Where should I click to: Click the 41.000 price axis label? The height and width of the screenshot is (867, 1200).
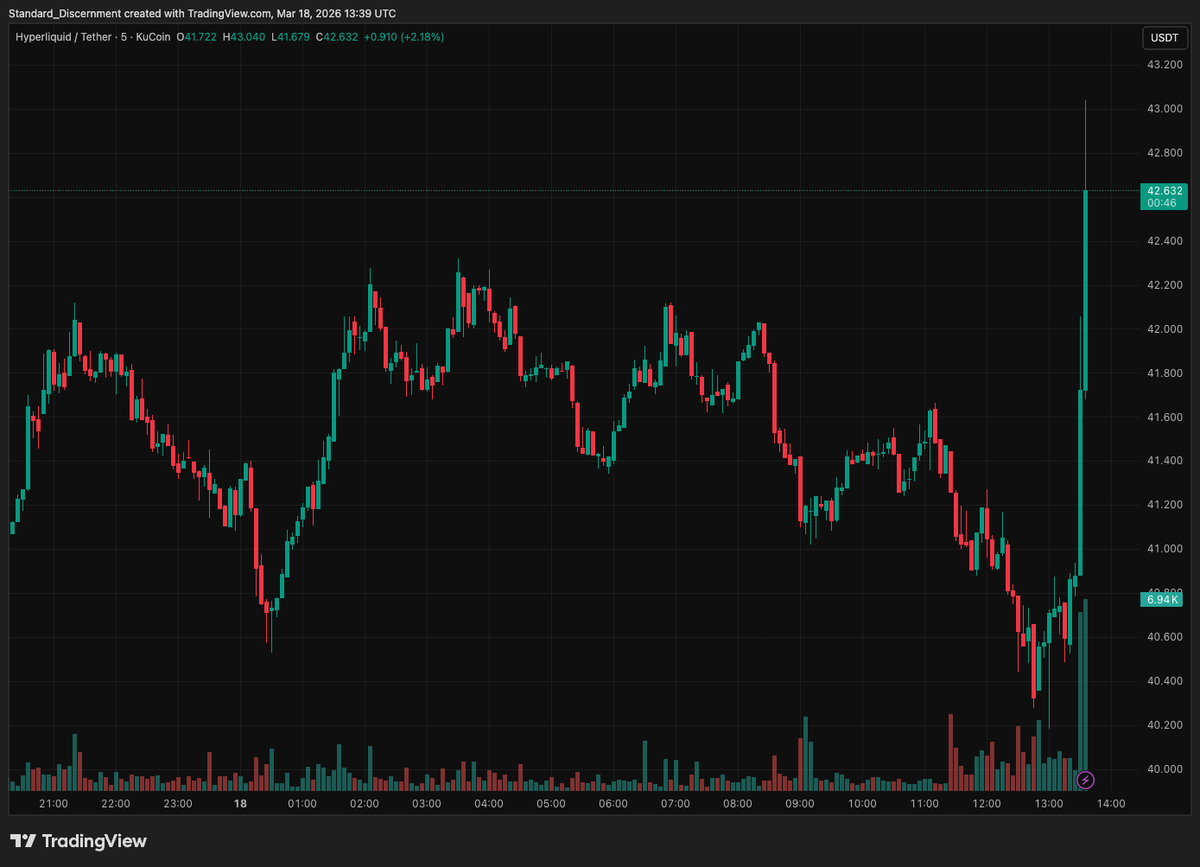click(1163, 549)
